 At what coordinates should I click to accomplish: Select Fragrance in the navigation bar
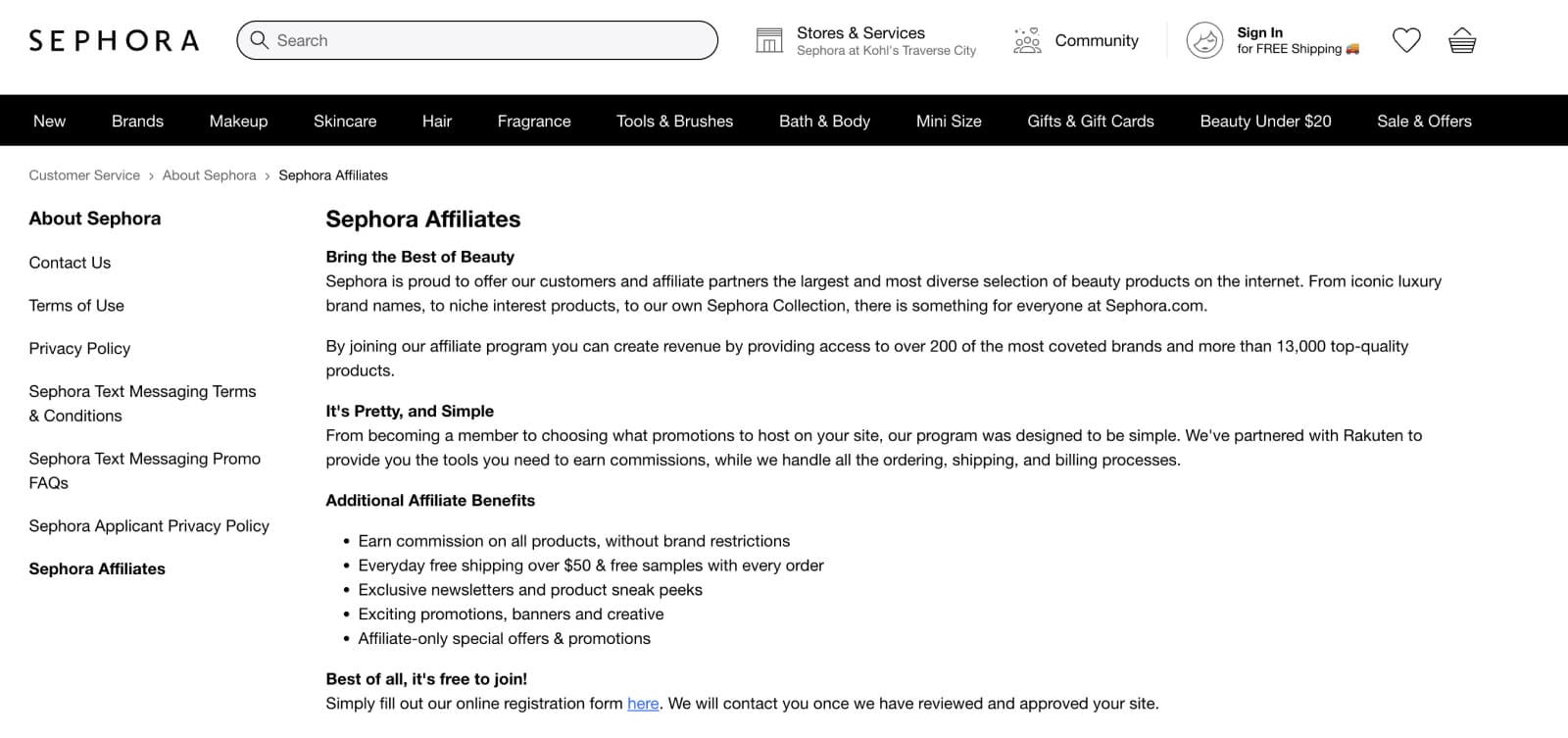click(534, 121)
